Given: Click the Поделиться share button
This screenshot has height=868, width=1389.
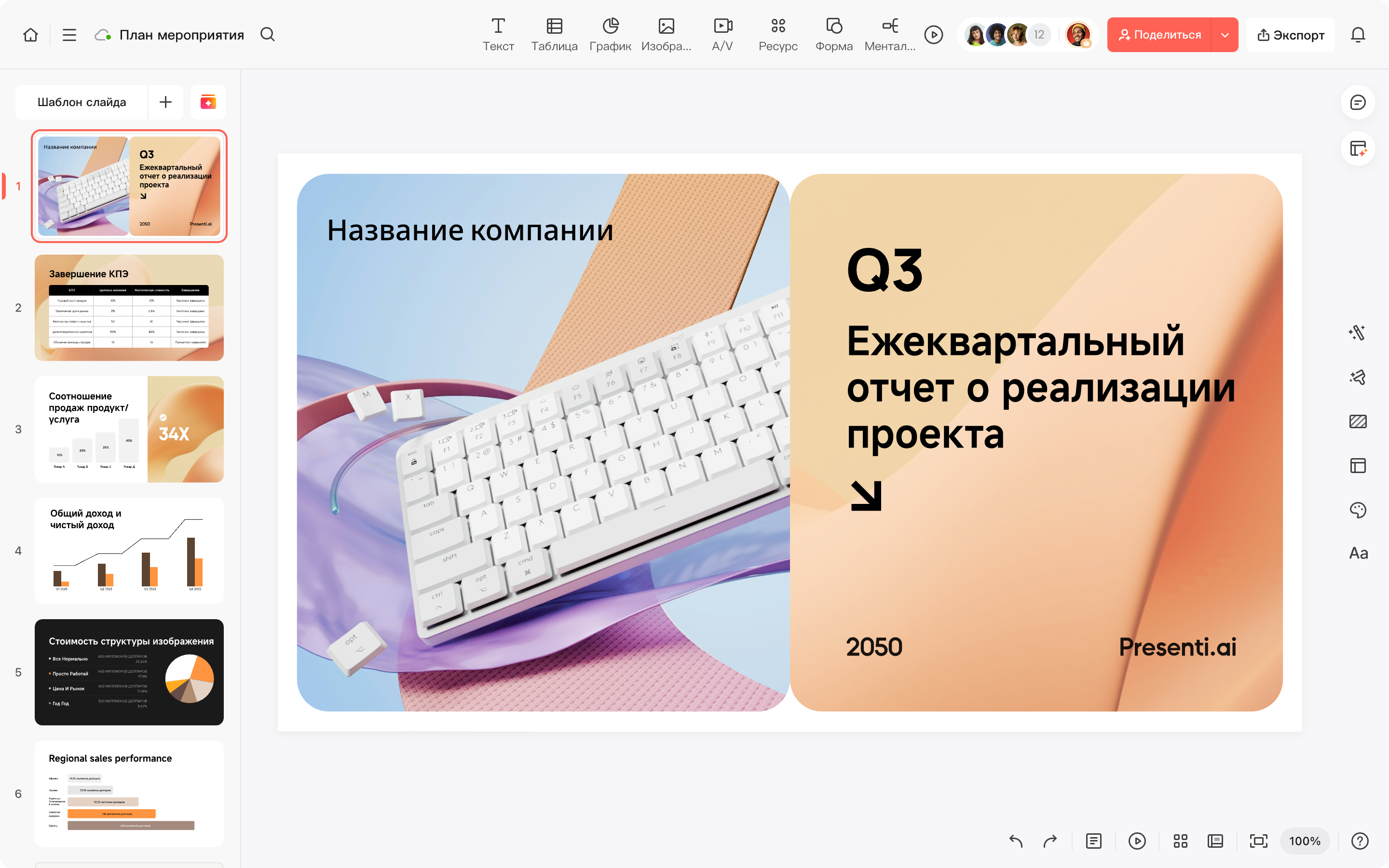Looking at the screenshot, I should [x=1159, y=35].
